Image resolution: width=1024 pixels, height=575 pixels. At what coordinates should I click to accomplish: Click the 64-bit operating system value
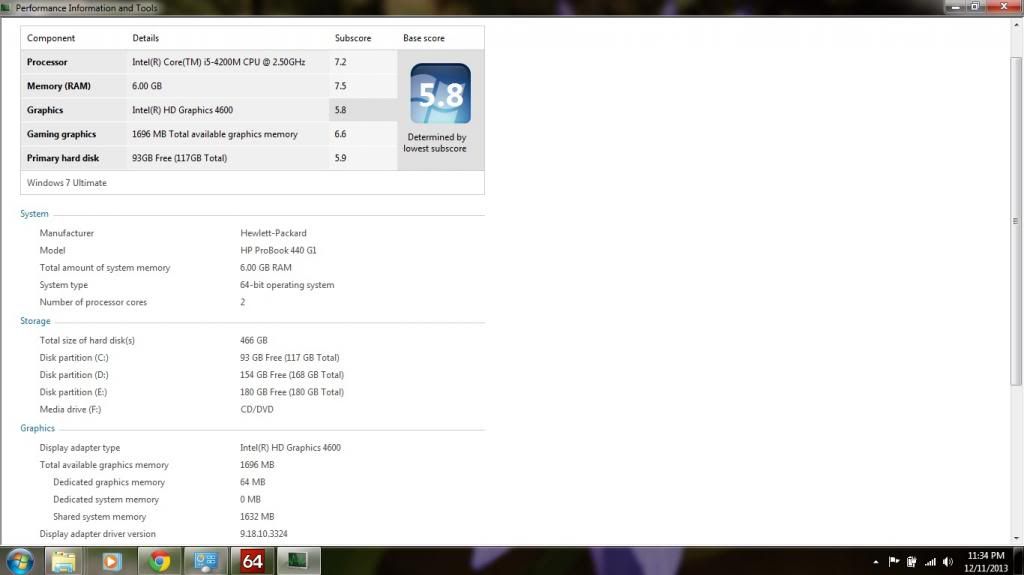pos(287,285)
